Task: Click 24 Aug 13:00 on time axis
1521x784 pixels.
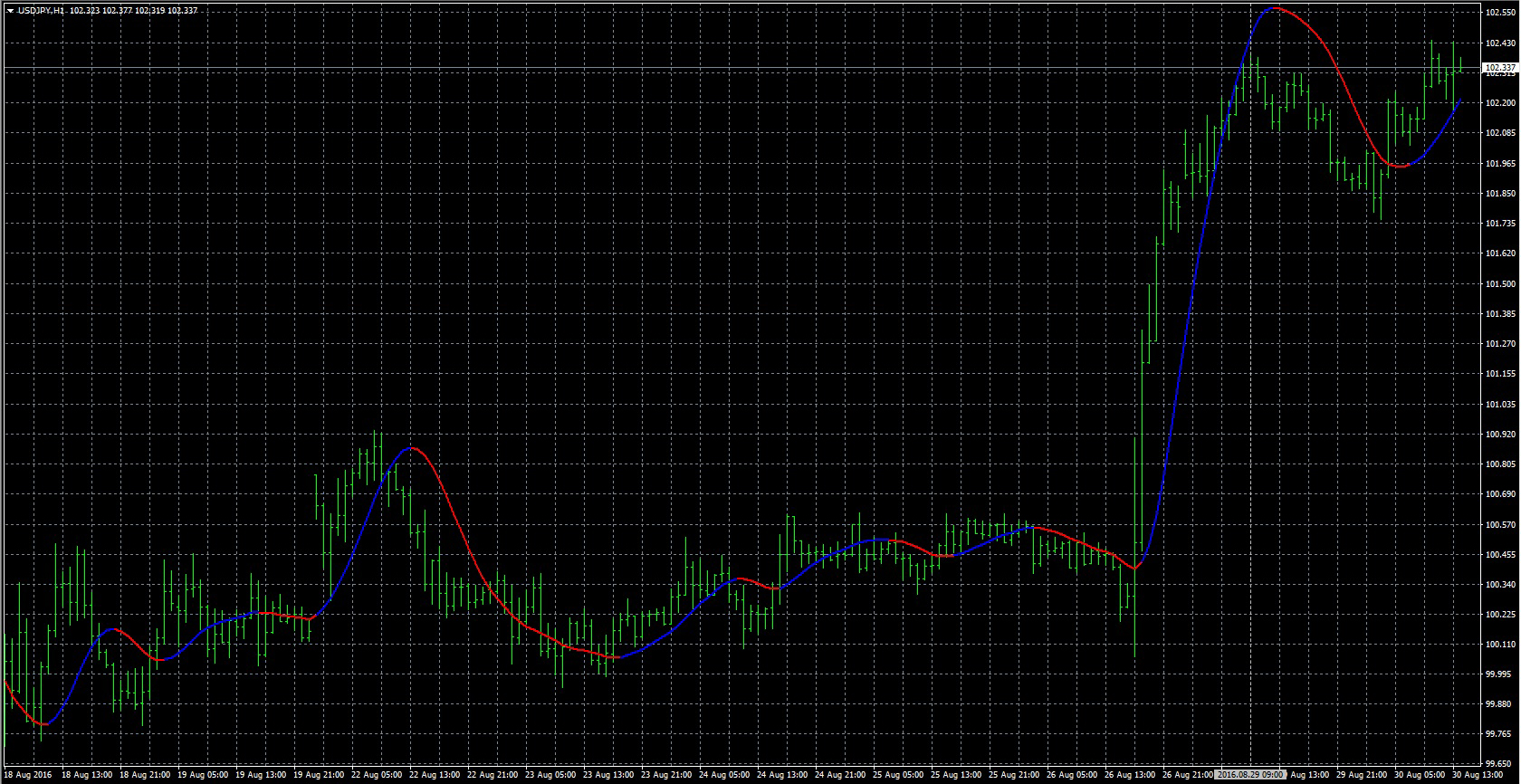Action: (781, 775)
